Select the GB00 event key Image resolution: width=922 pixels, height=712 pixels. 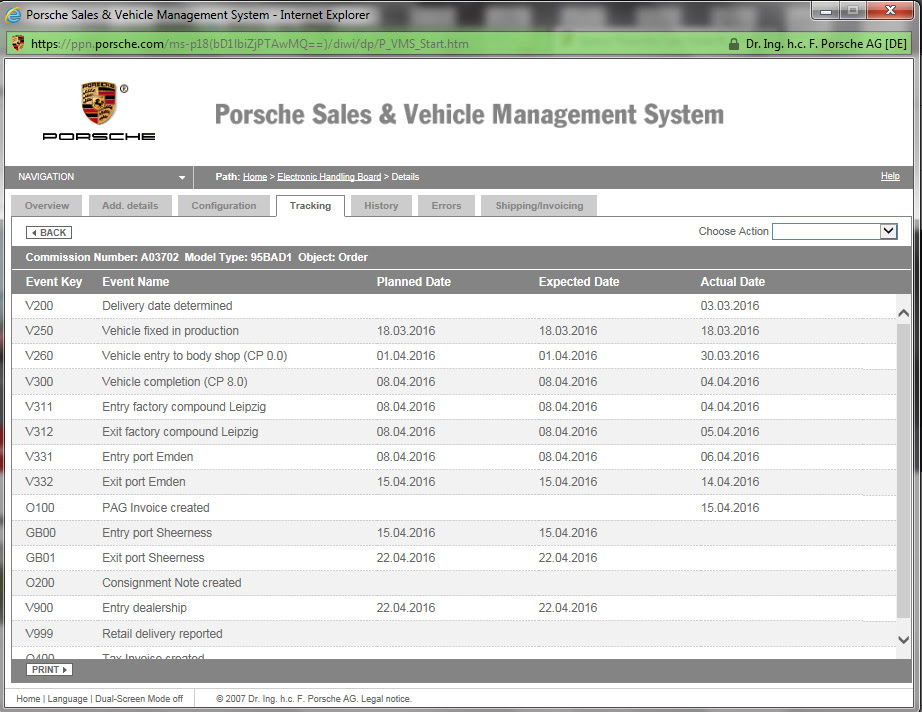pyautogui.click(x=41, y=533)
